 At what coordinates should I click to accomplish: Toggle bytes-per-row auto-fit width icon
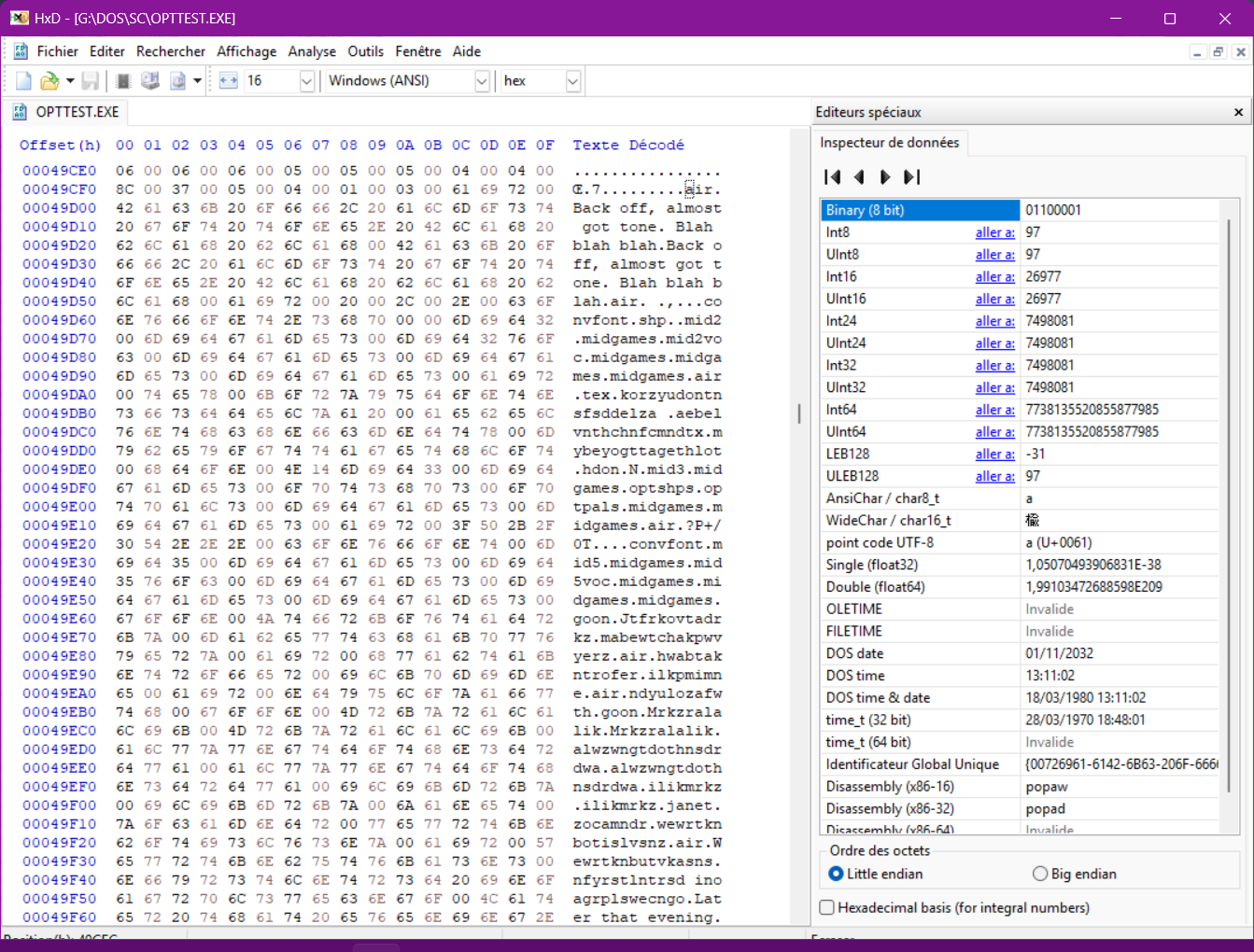(229, 81)
